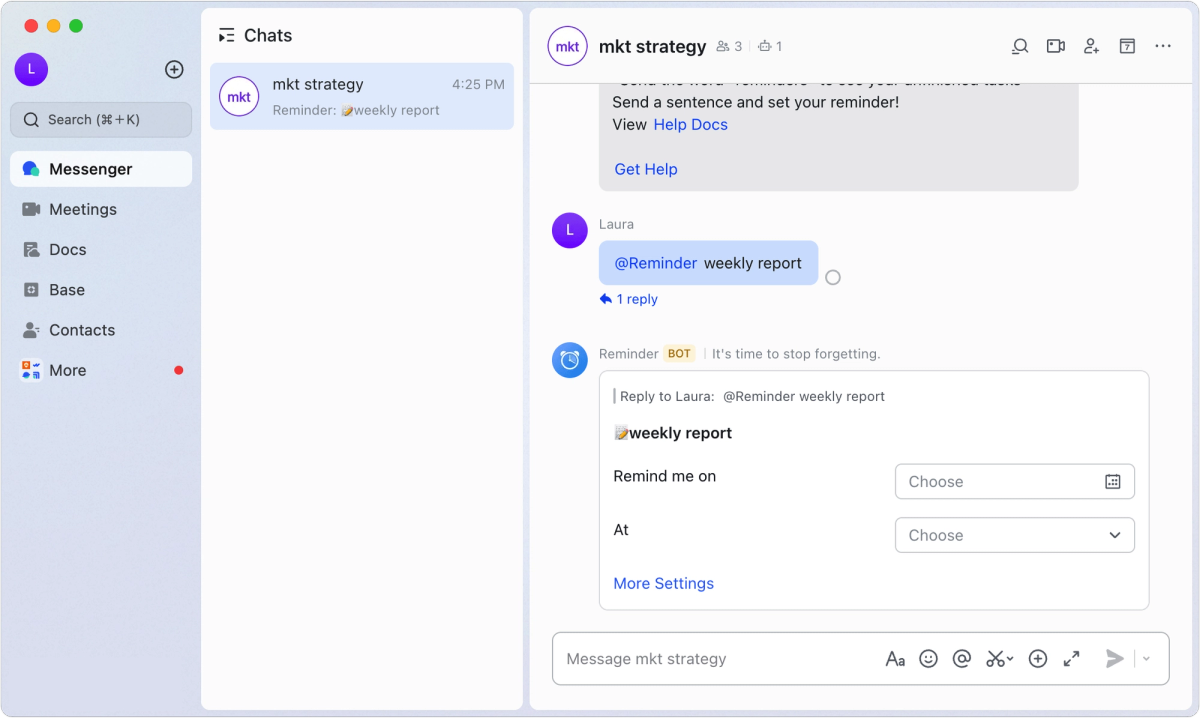Click the mkt group avatar in chat header

pos(567,46)
